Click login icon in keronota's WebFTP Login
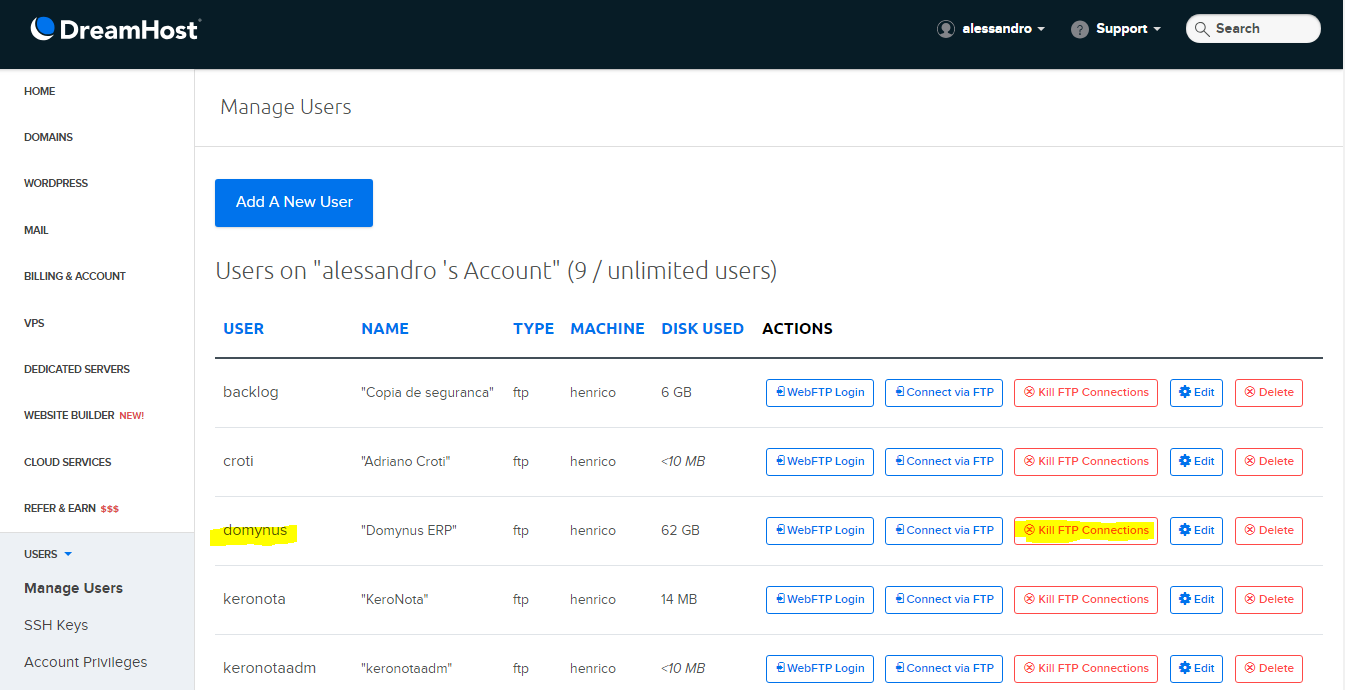The height and width of the screenshot is (690, 1345). click(779, 599)
